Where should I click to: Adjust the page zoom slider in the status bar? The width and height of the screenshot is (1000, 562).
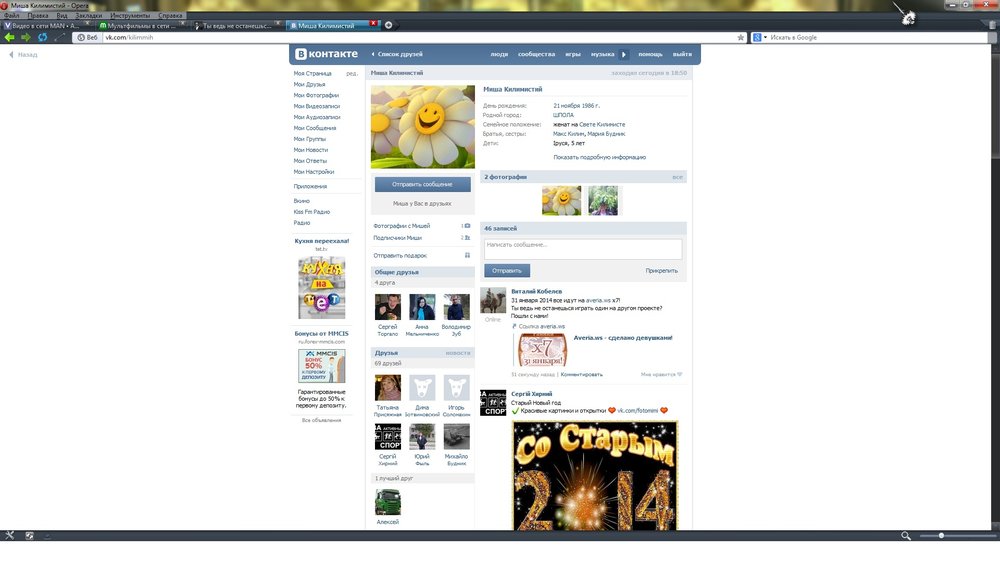940,536
